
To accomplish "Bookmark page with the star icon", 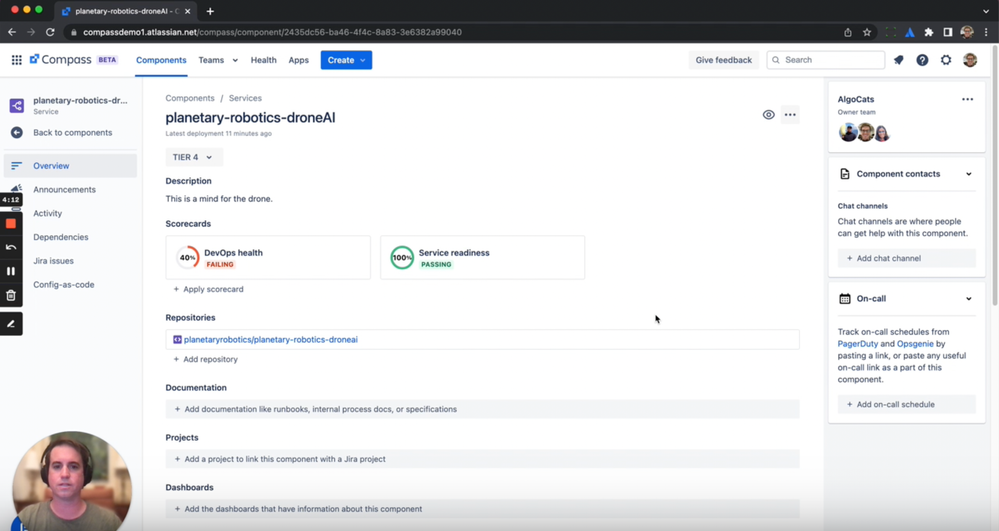I will [x=867, y=32].
